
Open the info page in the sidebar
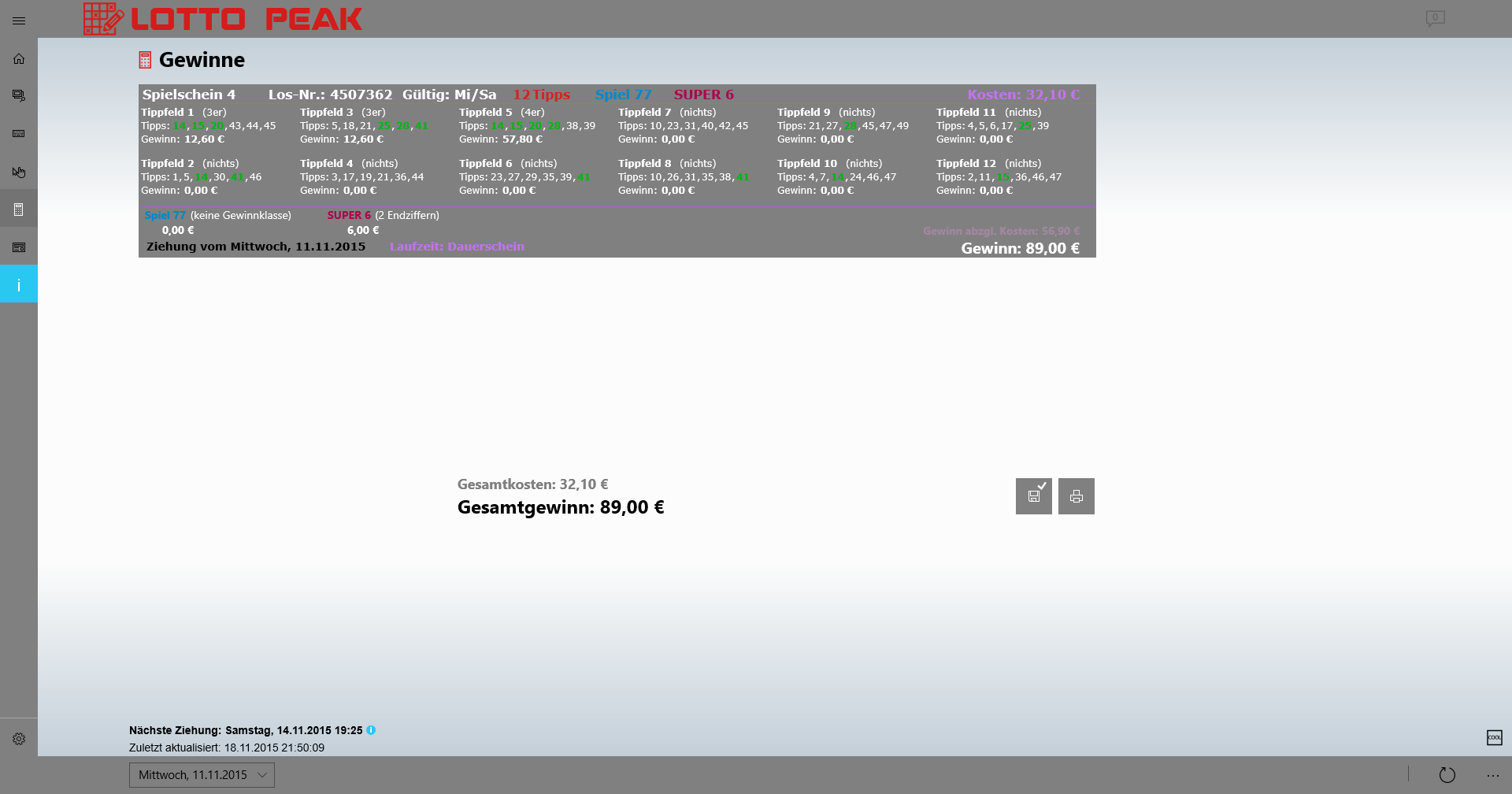[19, 284]
